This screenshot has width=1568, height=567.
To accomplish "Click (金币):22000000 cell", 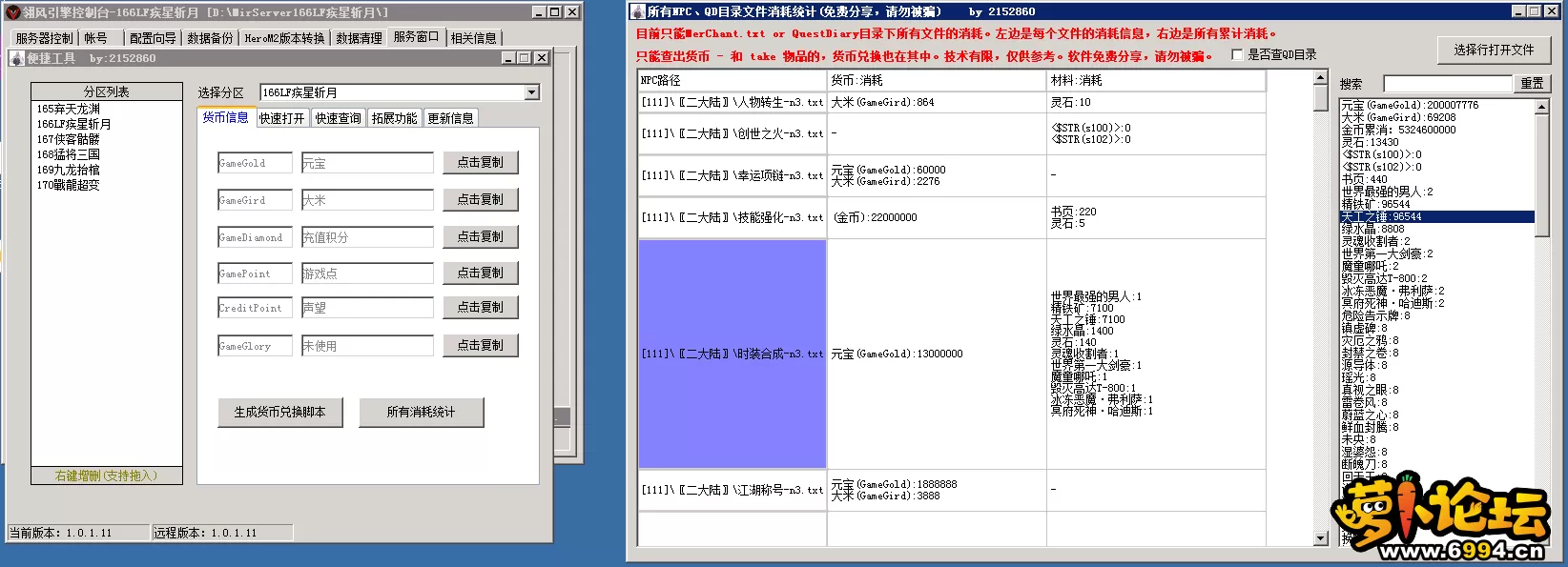I will pos(938,218).
